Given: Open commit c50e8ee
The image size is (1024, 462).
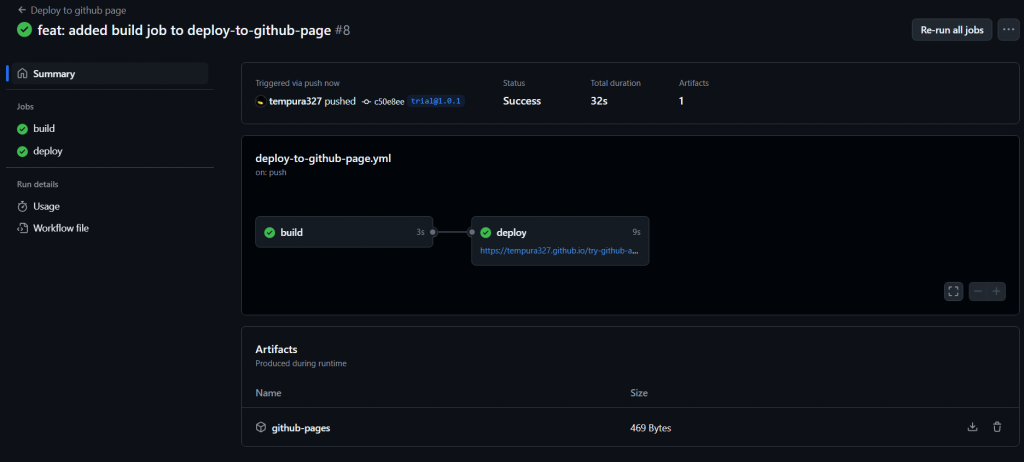Looking at the screenshot, I should point(389,102).
